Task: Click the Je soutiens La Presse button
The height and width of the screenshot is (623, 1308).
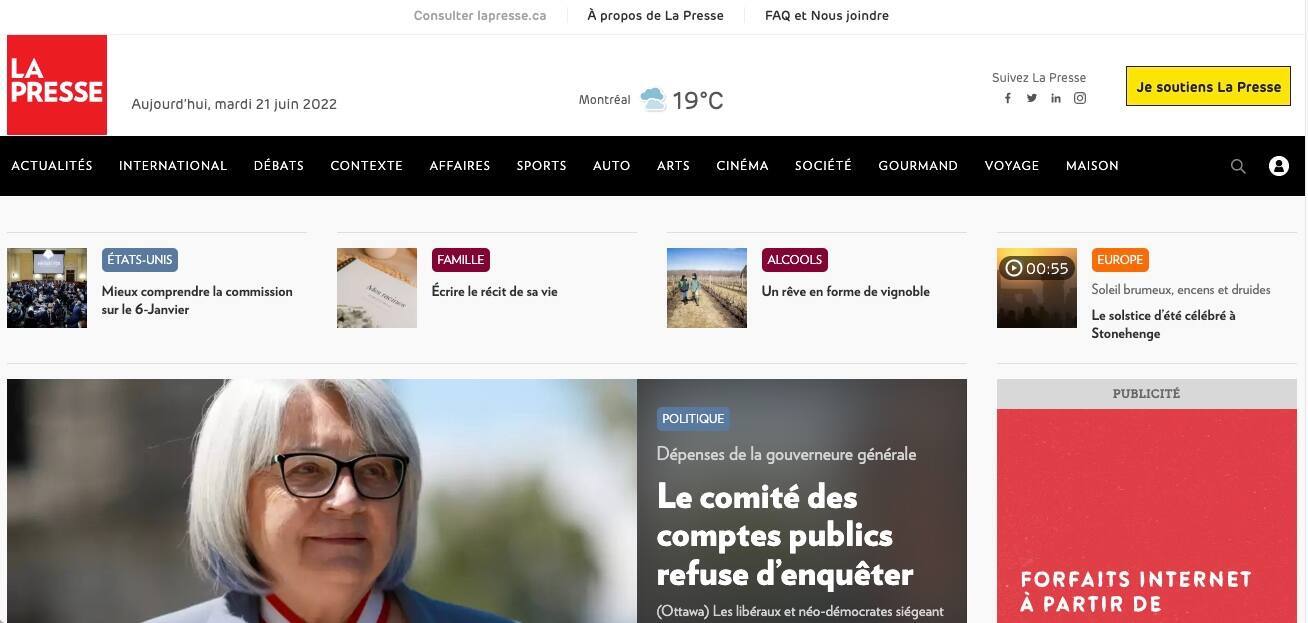Action: 1208,87
